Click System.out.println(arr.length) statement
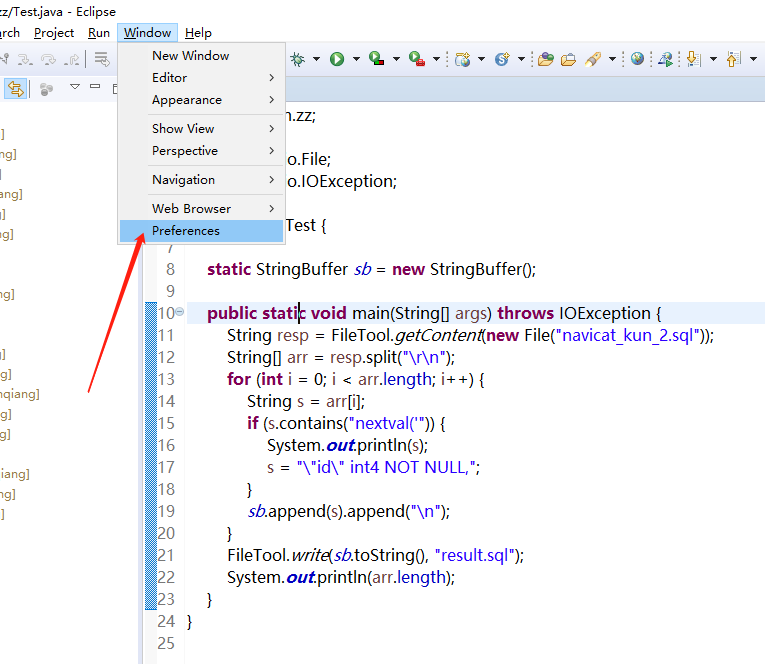The width and height of the screenshot is (765, 664). 341,578
